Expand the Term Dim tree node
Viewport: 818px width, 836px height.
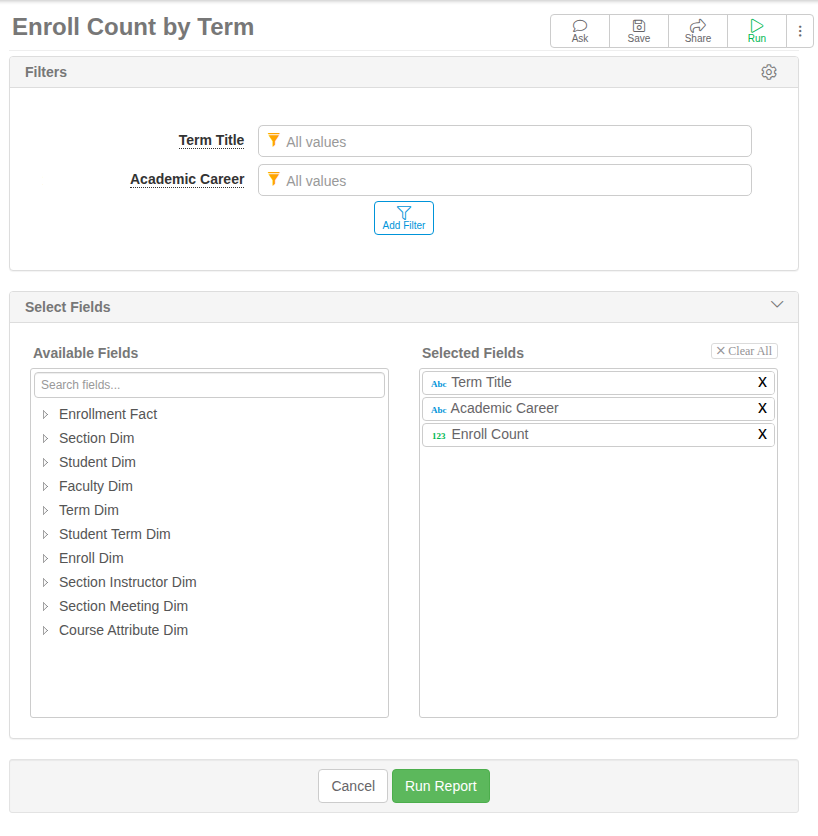45,510
